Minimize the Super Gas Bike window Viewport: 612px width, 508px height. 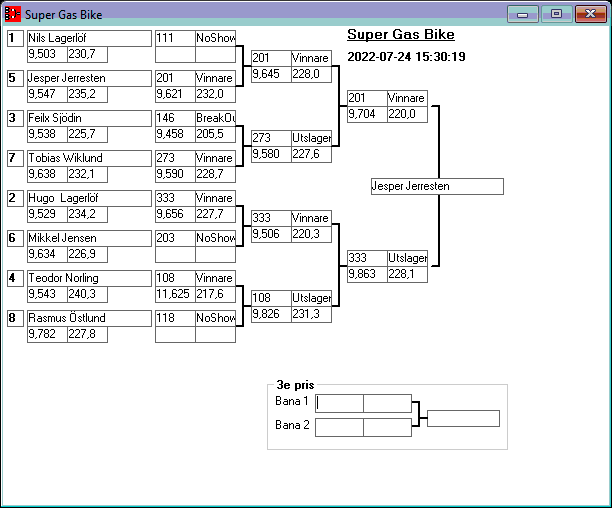(522, 14)
